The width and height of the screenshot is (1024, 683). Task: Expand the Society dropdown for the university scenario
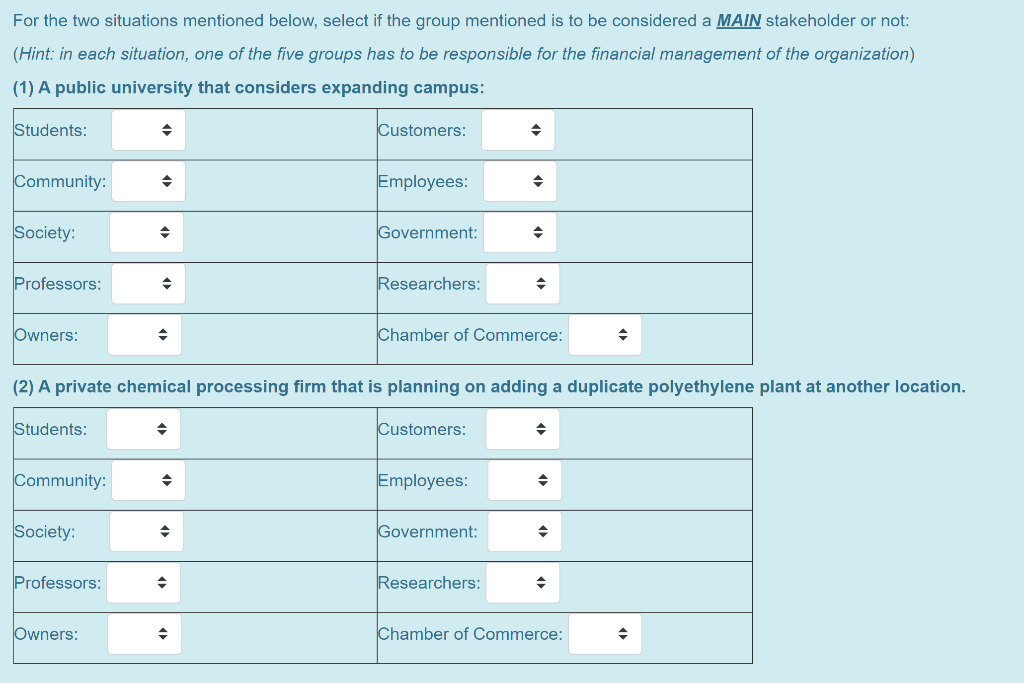(146, 232)
